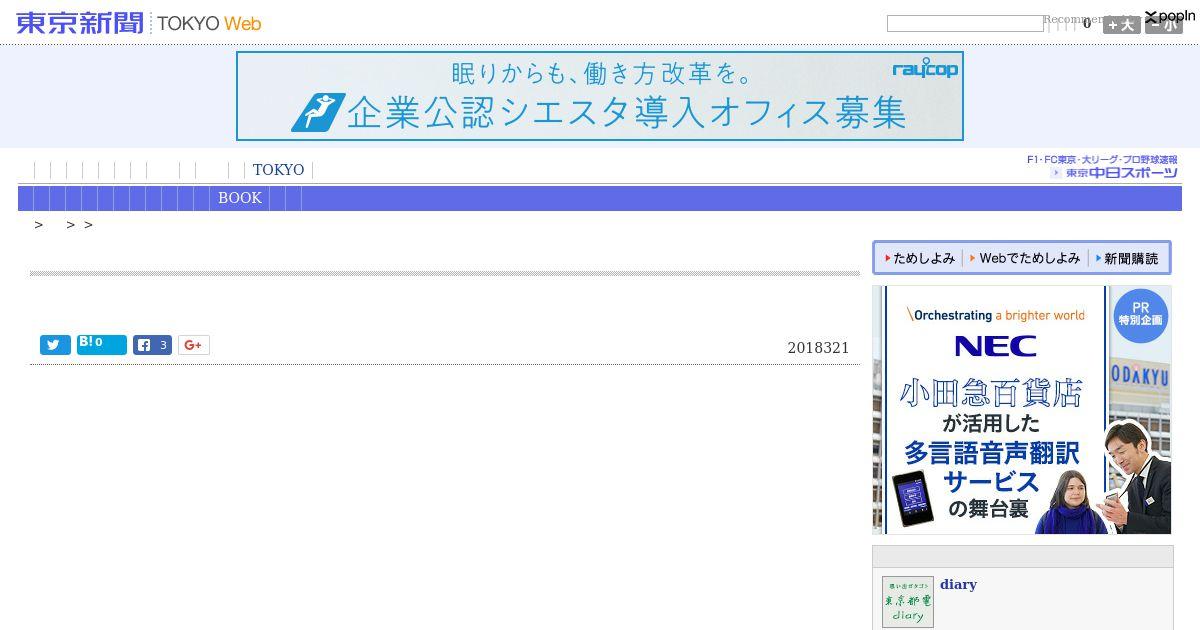Open the Tokyo Toden diary thumbnail
This screenshot has width=1200, height=630.
pyautogui.click(x=908, y=602)
